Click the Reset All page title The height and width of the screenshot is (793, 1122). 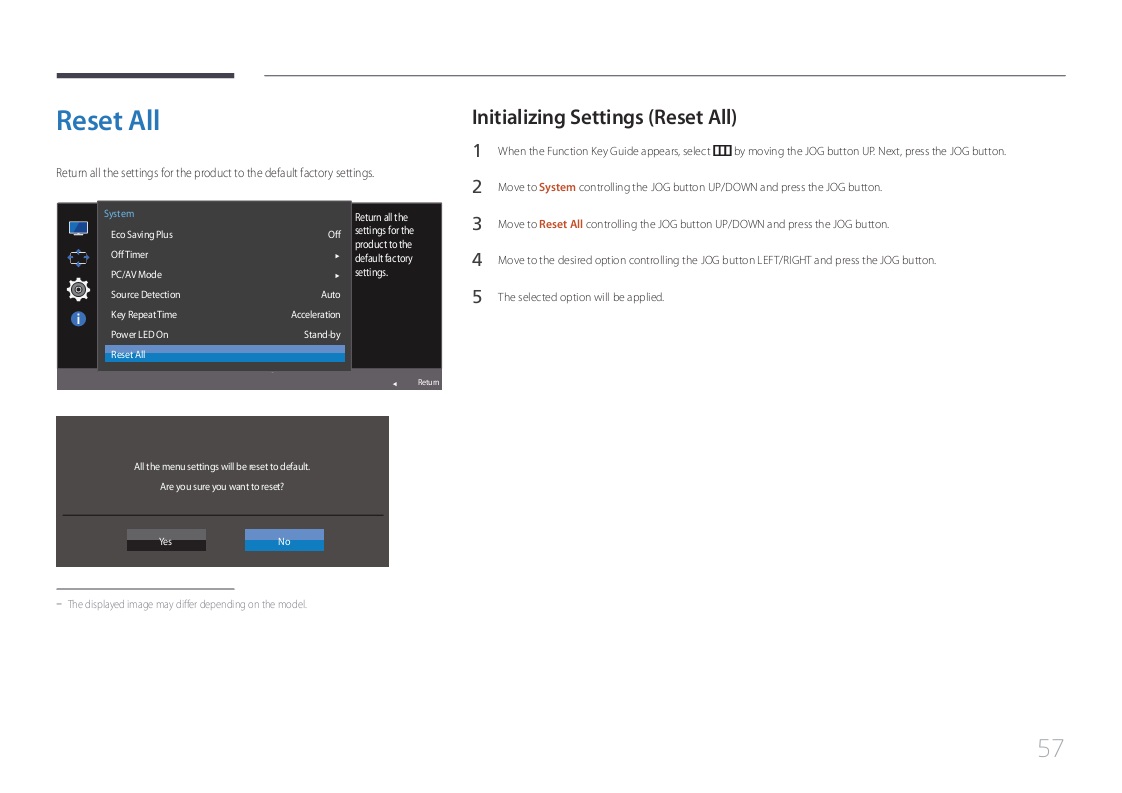108,120
